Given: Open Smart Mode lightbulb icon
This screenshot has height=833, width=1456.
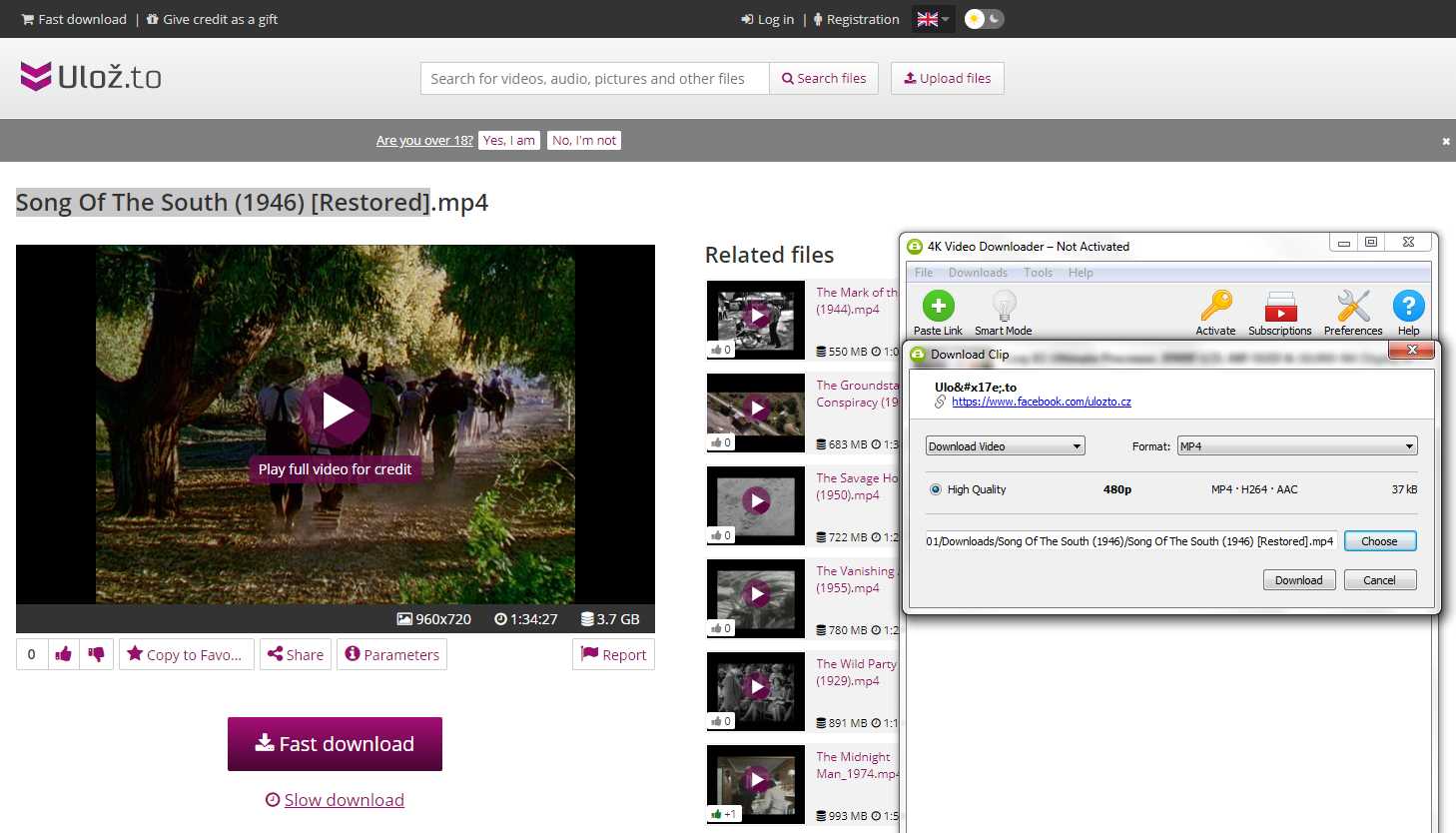Looking at the screenshot, I should point(1004,306).
